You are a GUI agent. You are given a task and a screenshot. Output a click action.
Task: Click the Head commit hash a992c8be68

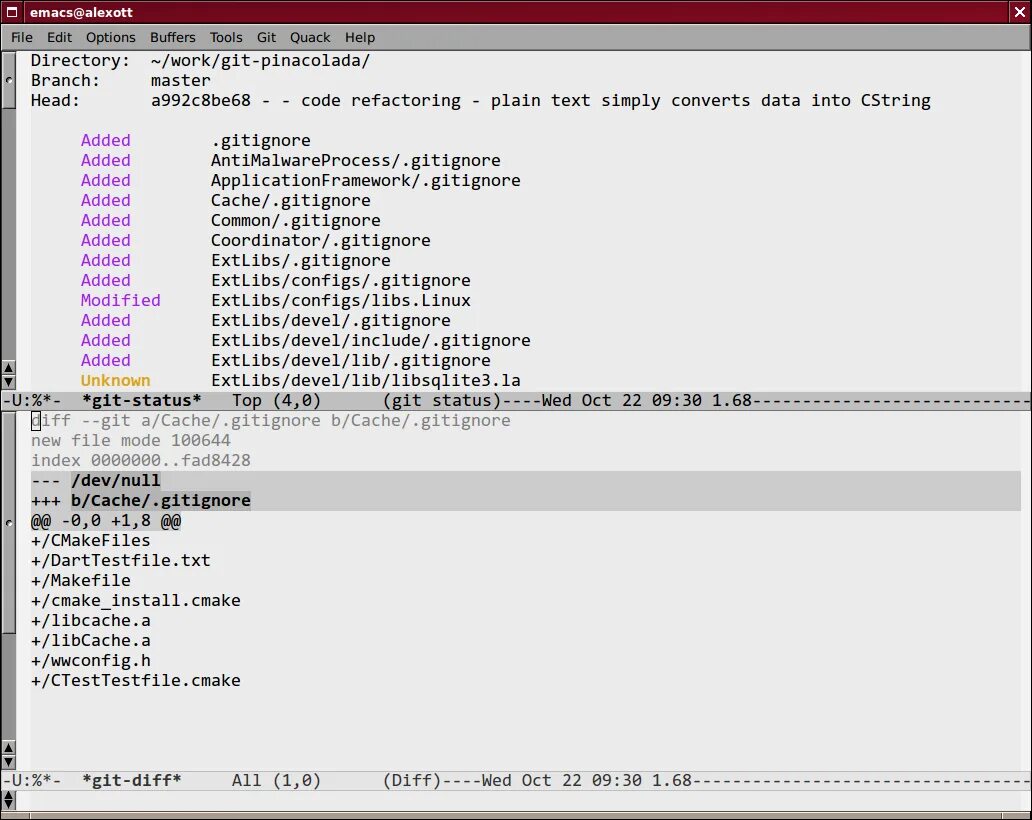point(201,100)
